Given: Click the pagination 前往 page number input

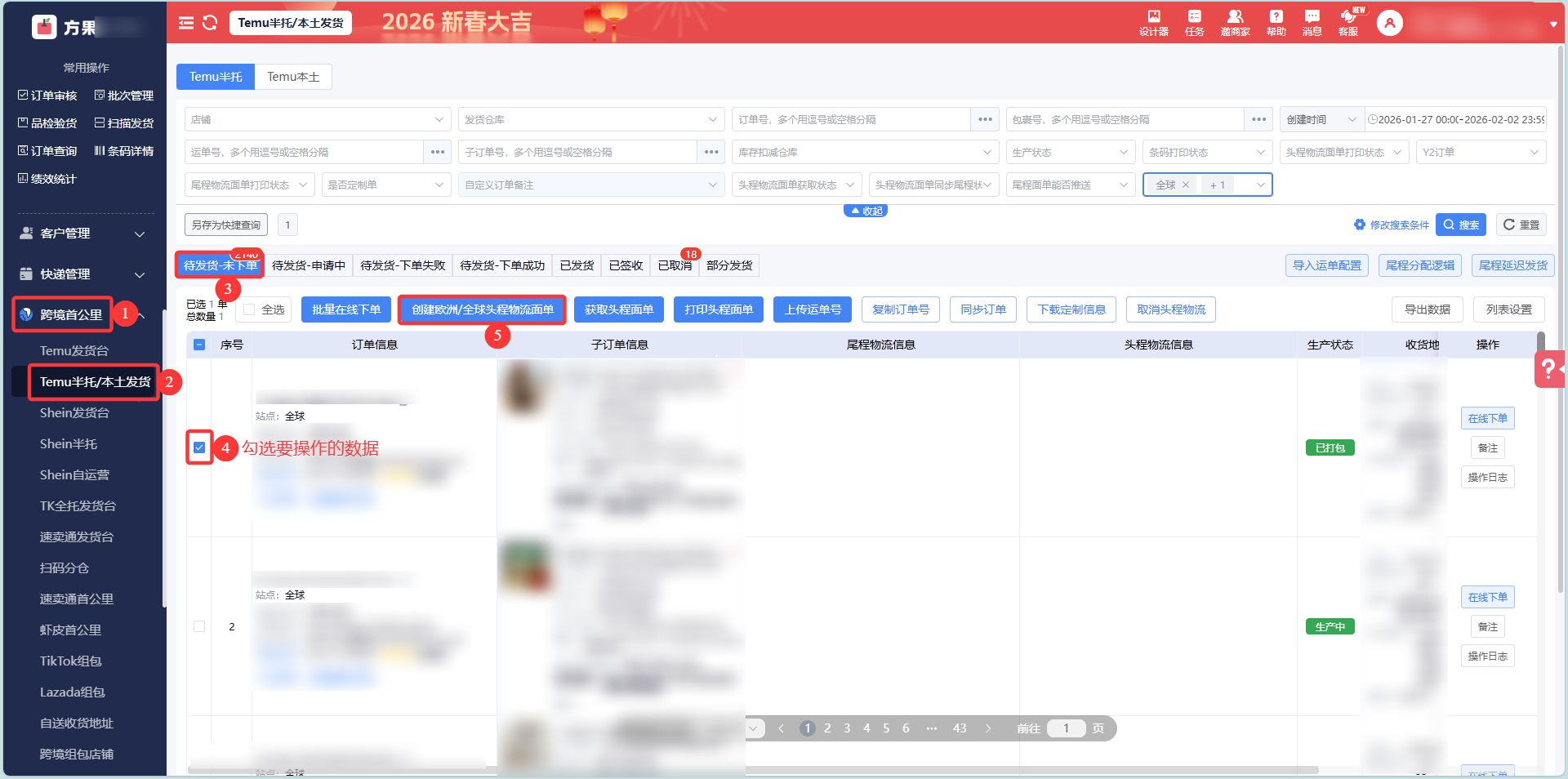Looking at the screenshot, I should click(1066, 728).
